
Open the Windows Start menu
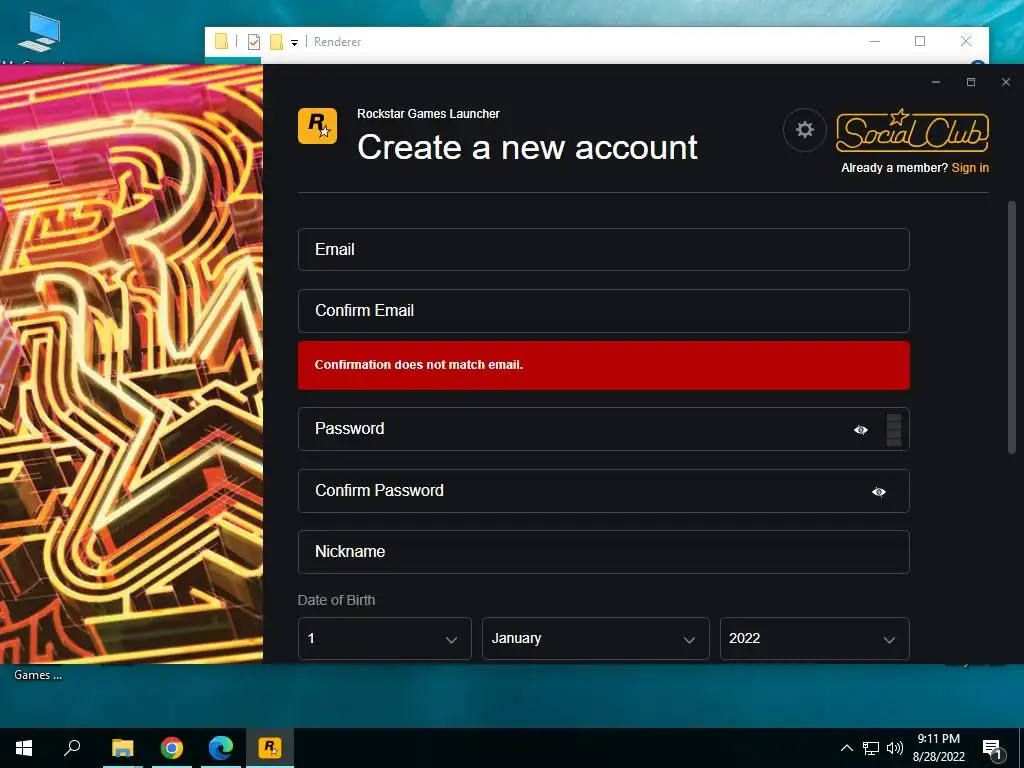[24, 748]
